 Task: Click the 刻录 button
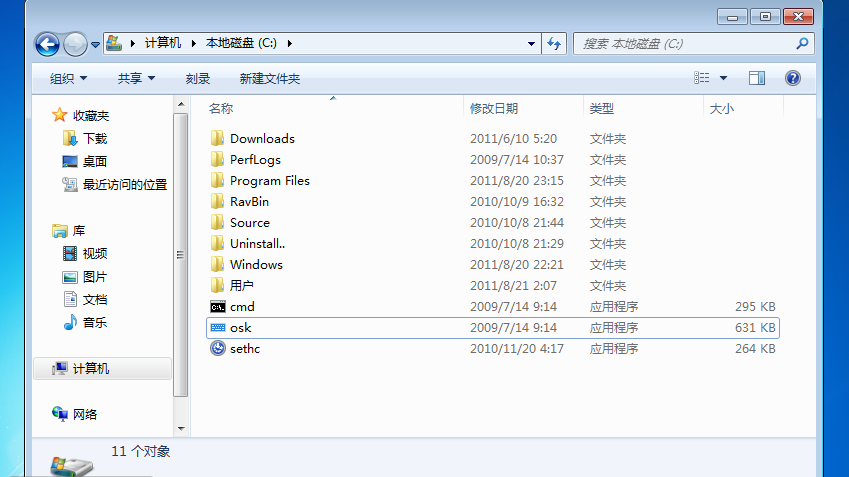(x=197, y=78)
